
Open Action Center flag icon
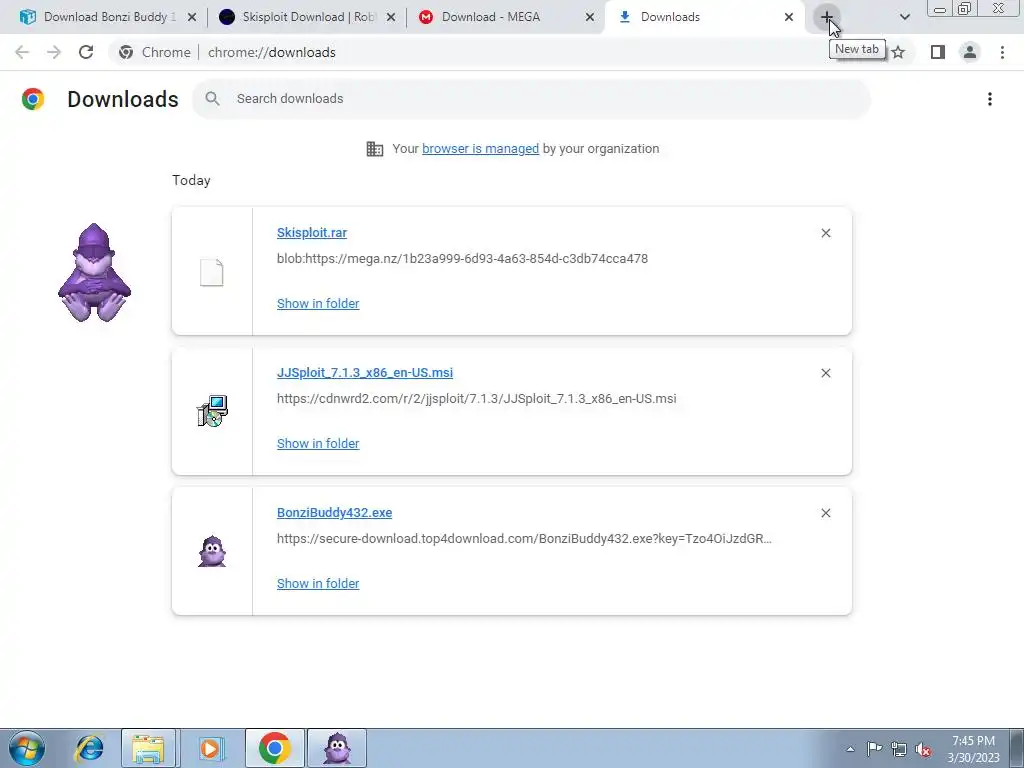874,749
